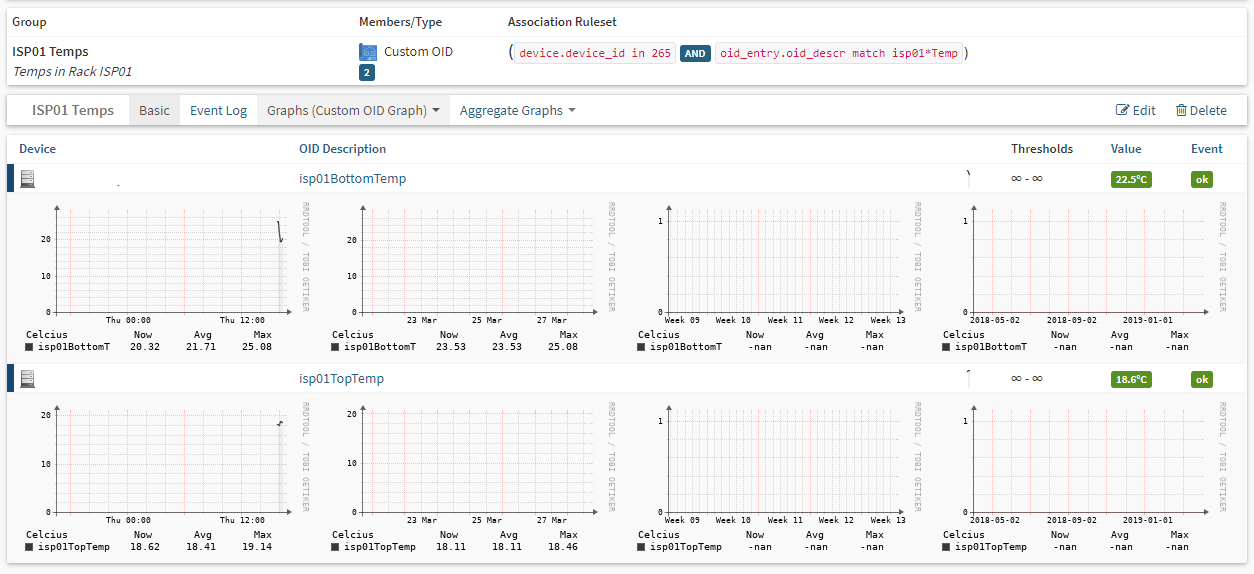Screen dimensions: 1254x574
Task: Open the Basic tab
Action: point(154,110)
